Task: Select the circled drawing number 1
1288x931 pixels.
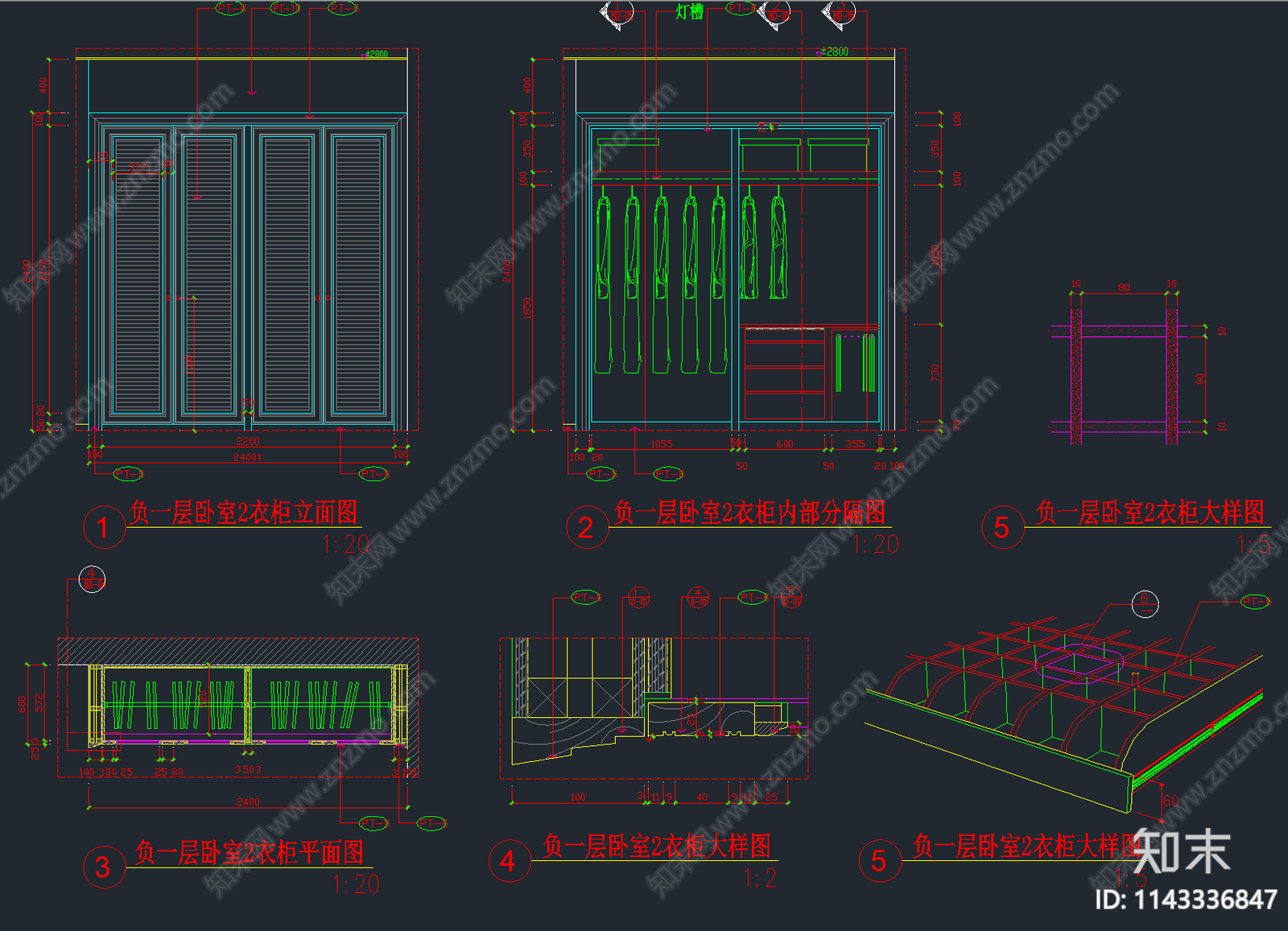Action: pyautogui.click(x=104, y=528)
